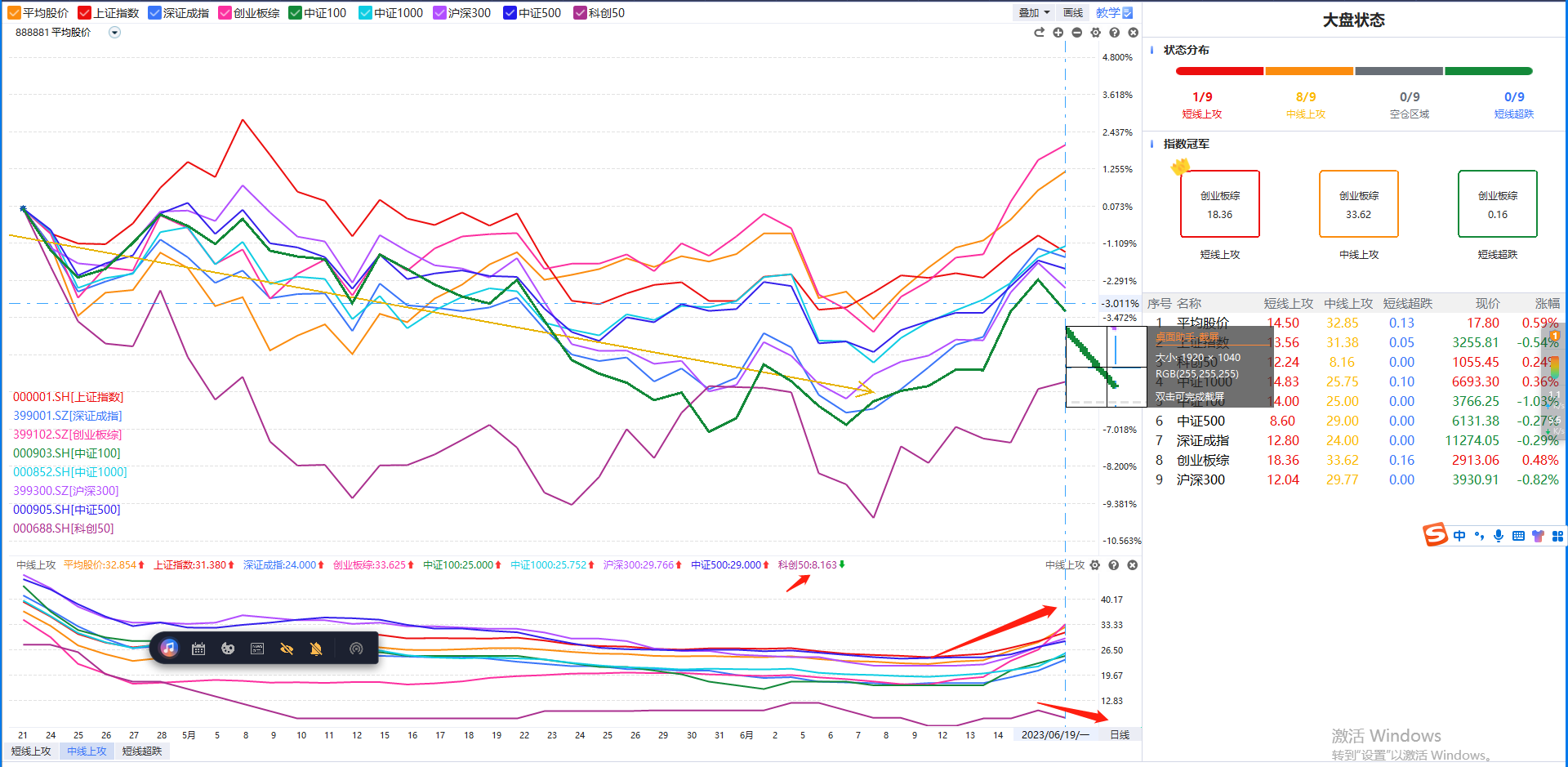
Task: Select the 沪深300 row in index table
Action: click(x=1354, y=480)
